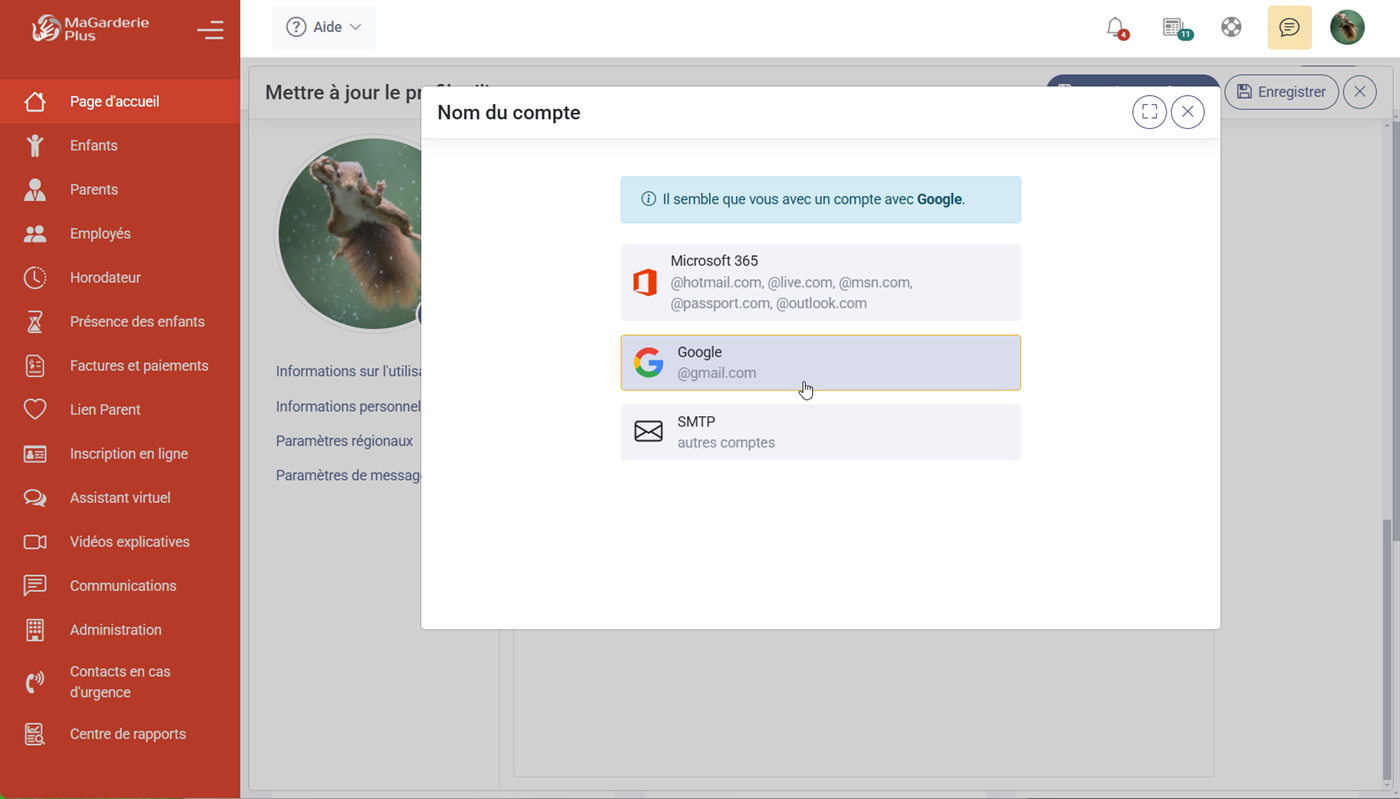Switch to Paramètres régionaux tab
The height and width of the screenshot is (799, 1400).
[344, 441]
